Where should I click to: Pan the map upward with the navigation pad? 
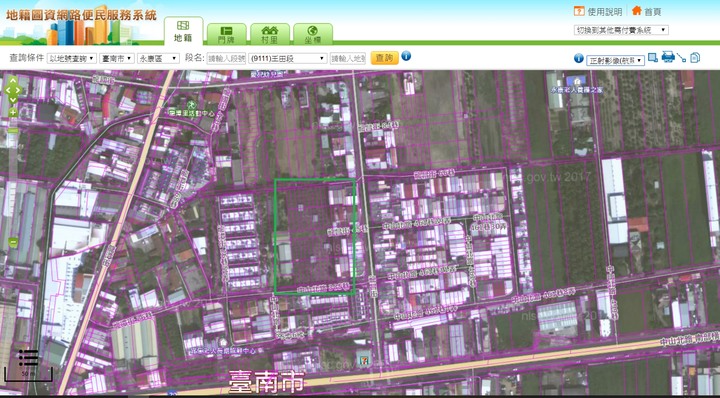(x=12, y=81)
